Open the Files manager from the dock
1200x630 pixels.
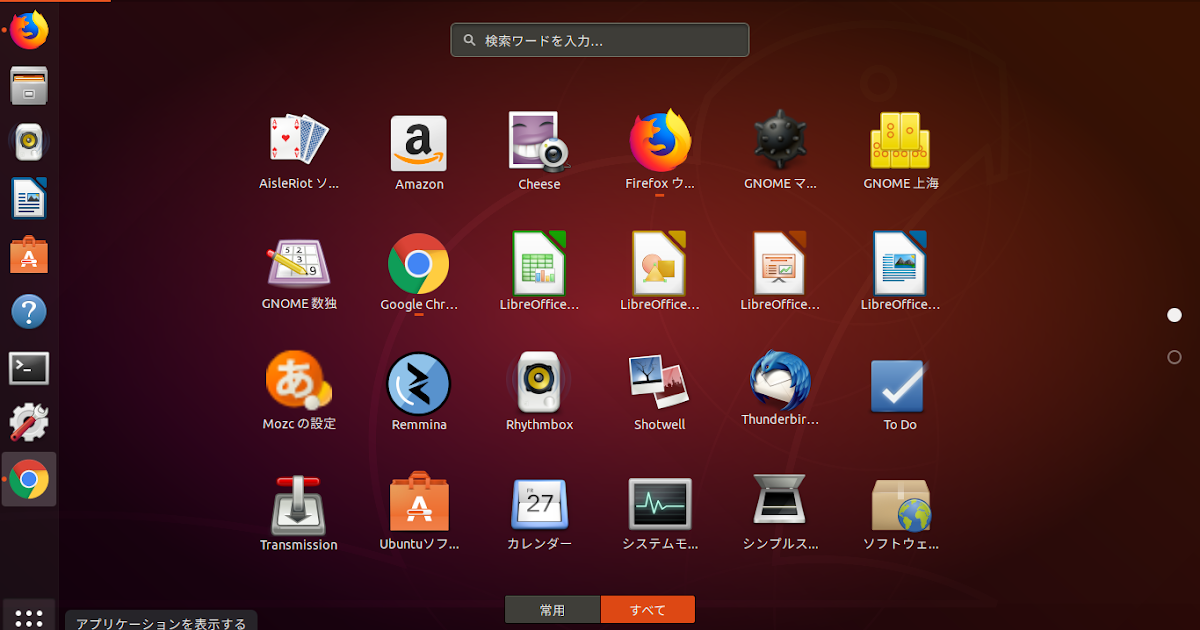point(29,86)
